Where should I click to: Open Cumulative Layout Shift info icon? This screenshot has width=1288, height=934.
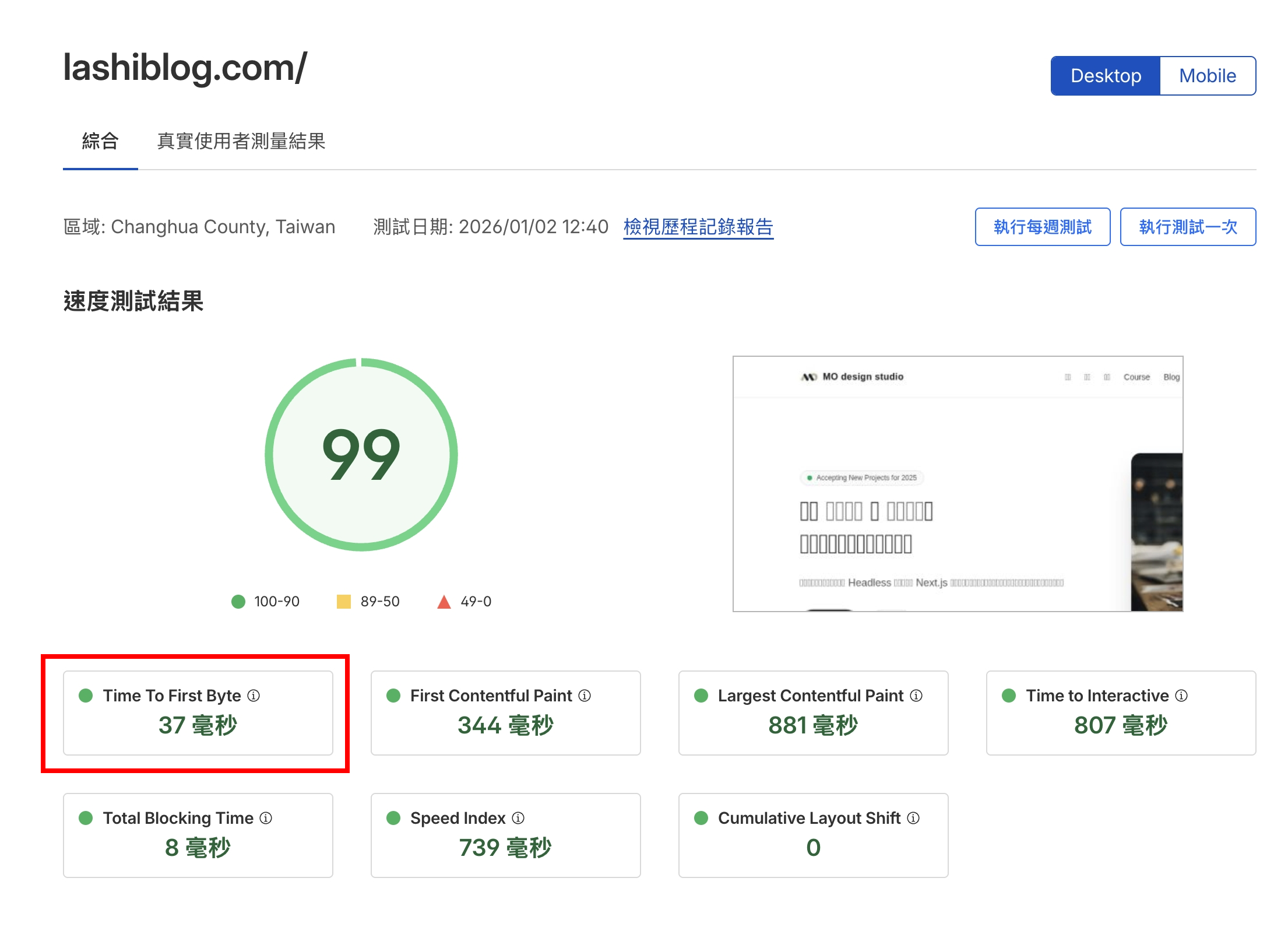click(x=914, y=818)
